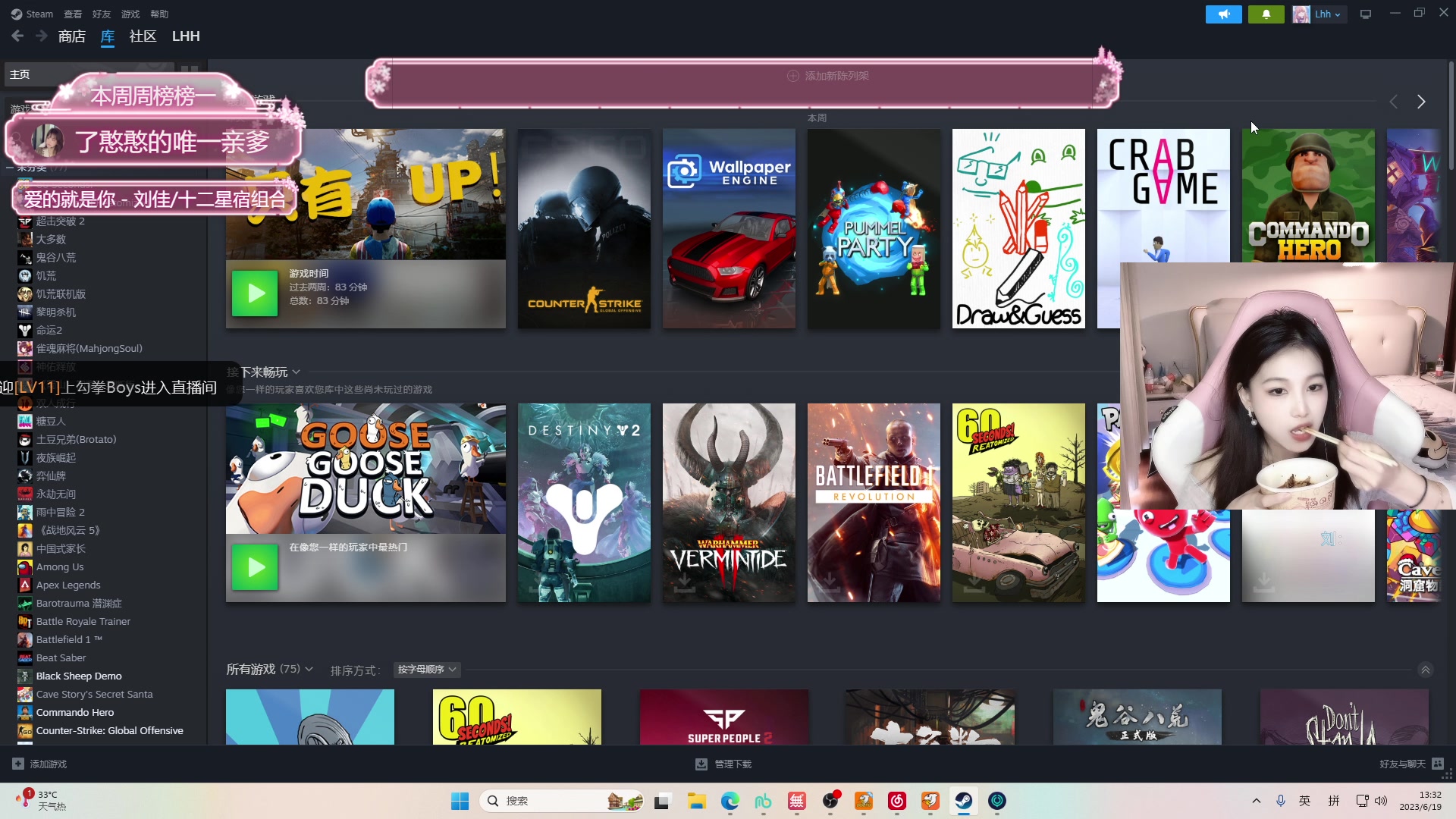Click Manage Downloads (管理下载)

(x=723, y=764)
